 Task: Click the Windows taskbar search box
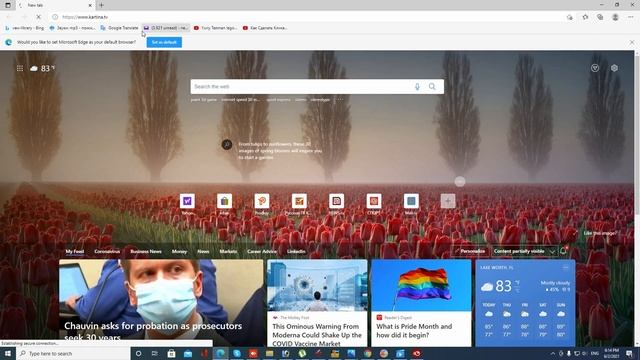73,353
